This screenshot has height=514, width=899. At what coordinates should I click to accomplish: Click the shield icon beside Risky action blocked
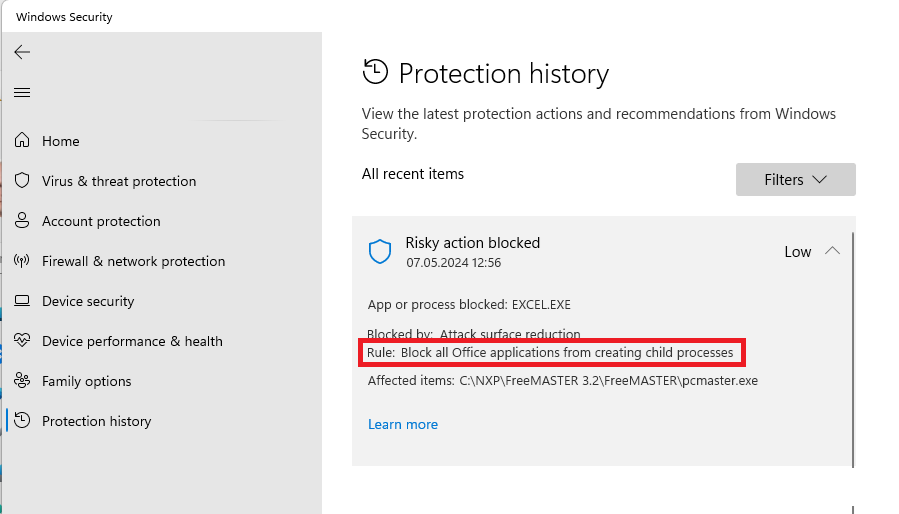pyautogui.click(x=380, y=252)
